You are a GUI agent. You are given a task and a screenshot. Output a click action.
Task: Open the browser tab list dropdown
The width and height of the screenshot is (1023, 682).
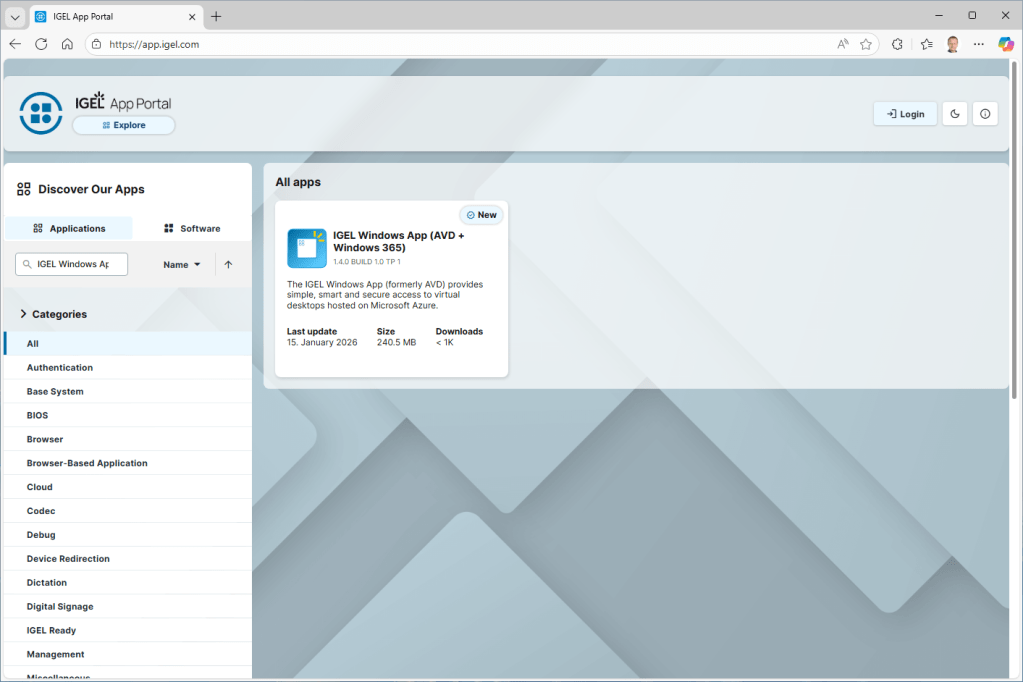tap(15, 16)
